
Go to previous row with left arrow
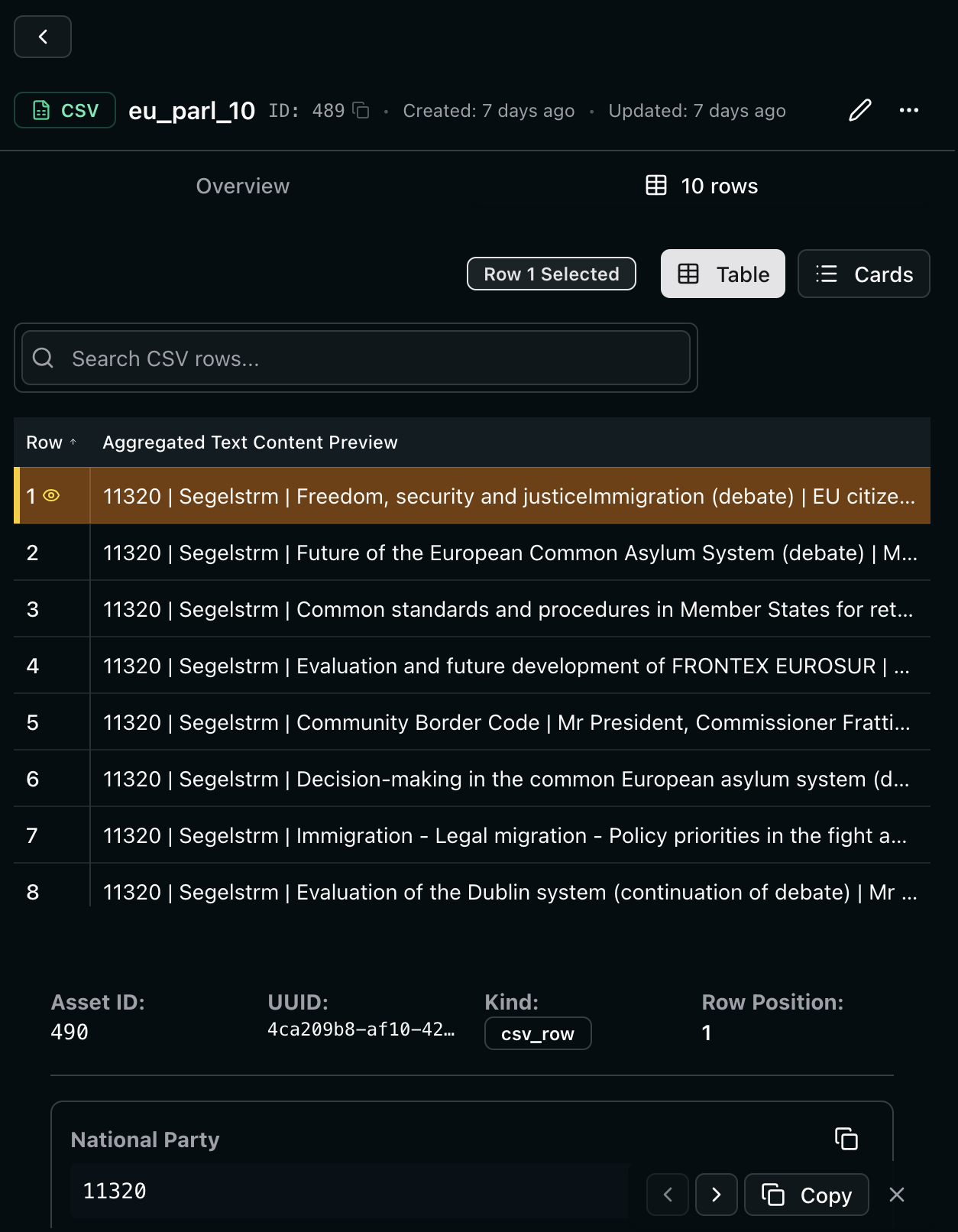668,1195
